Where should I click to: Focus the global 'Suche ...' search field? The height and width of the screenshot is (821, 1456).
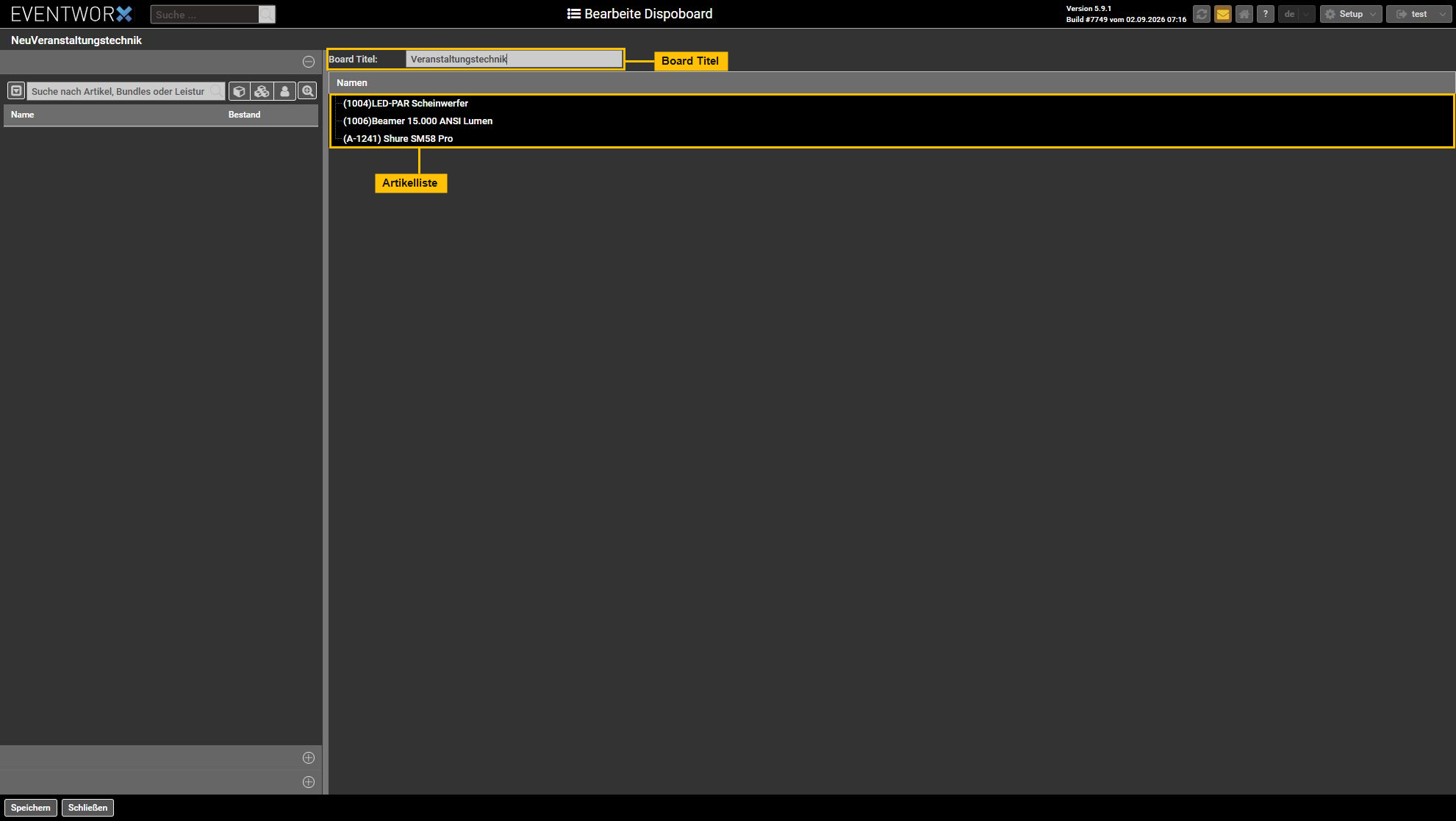coord(205,15)
